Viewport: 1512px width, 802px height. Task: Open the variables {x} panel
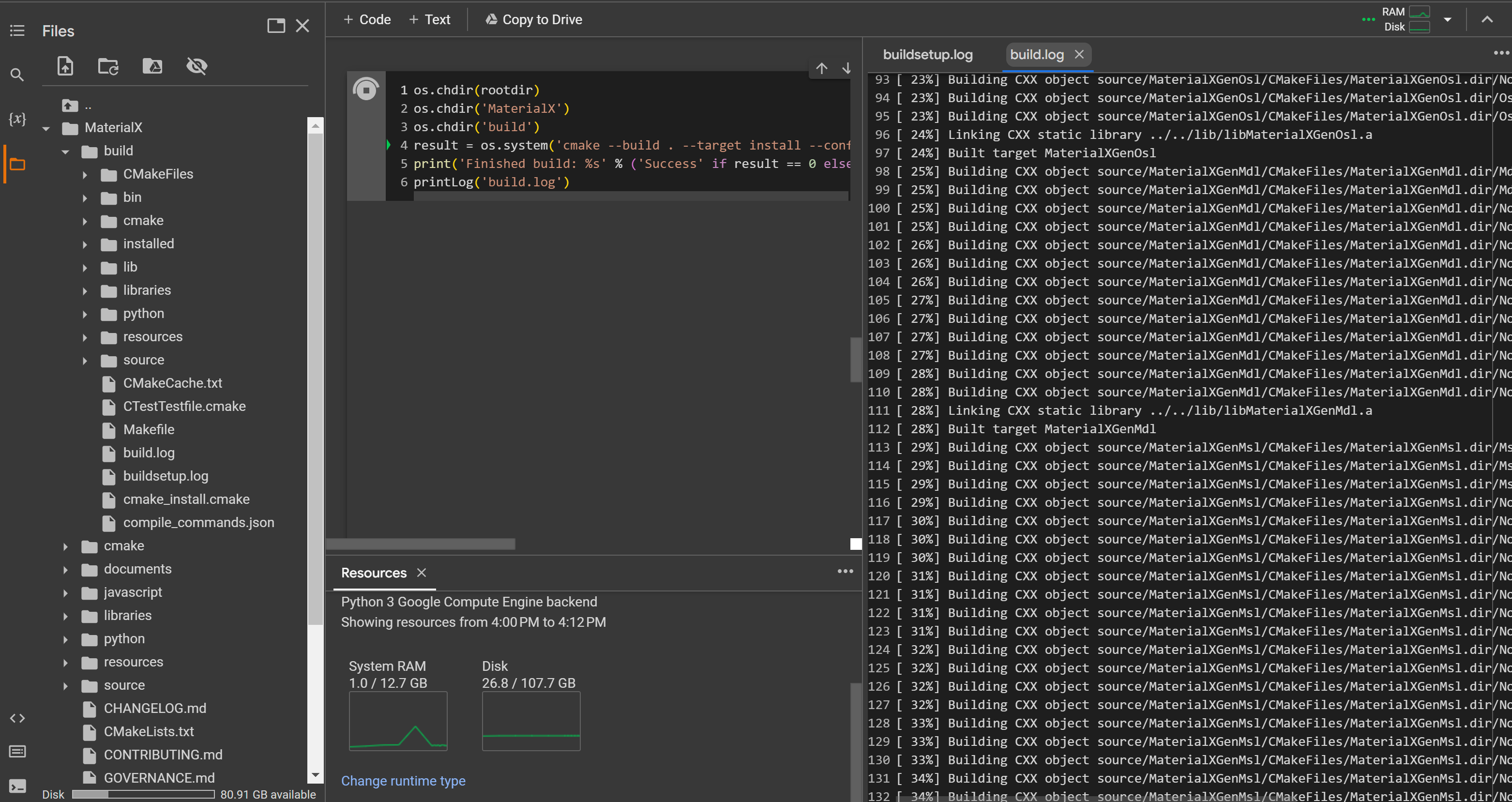click(x=17, y=119)
